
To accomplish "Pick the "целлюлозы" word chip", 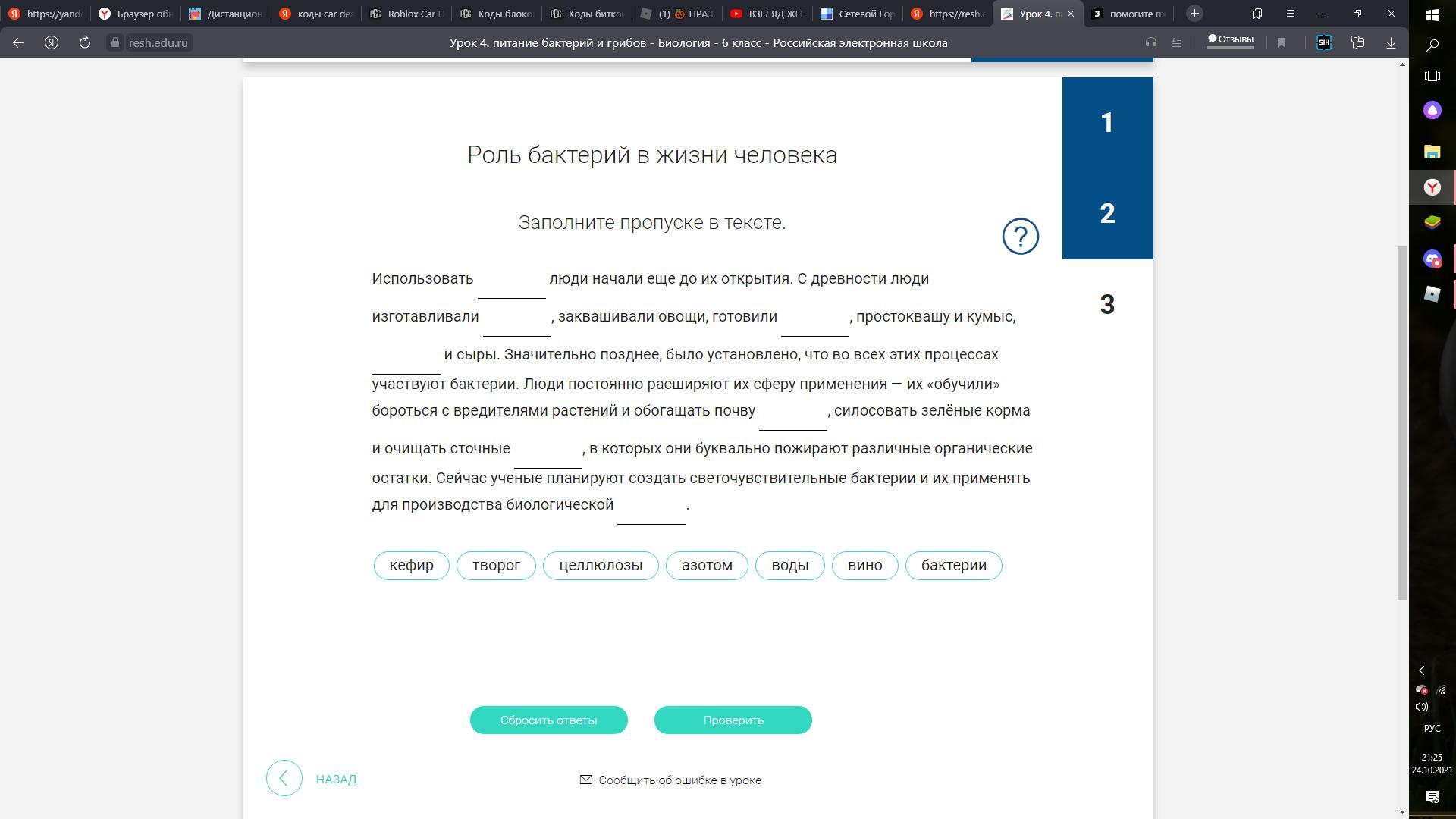I will [x=601, y=566].
